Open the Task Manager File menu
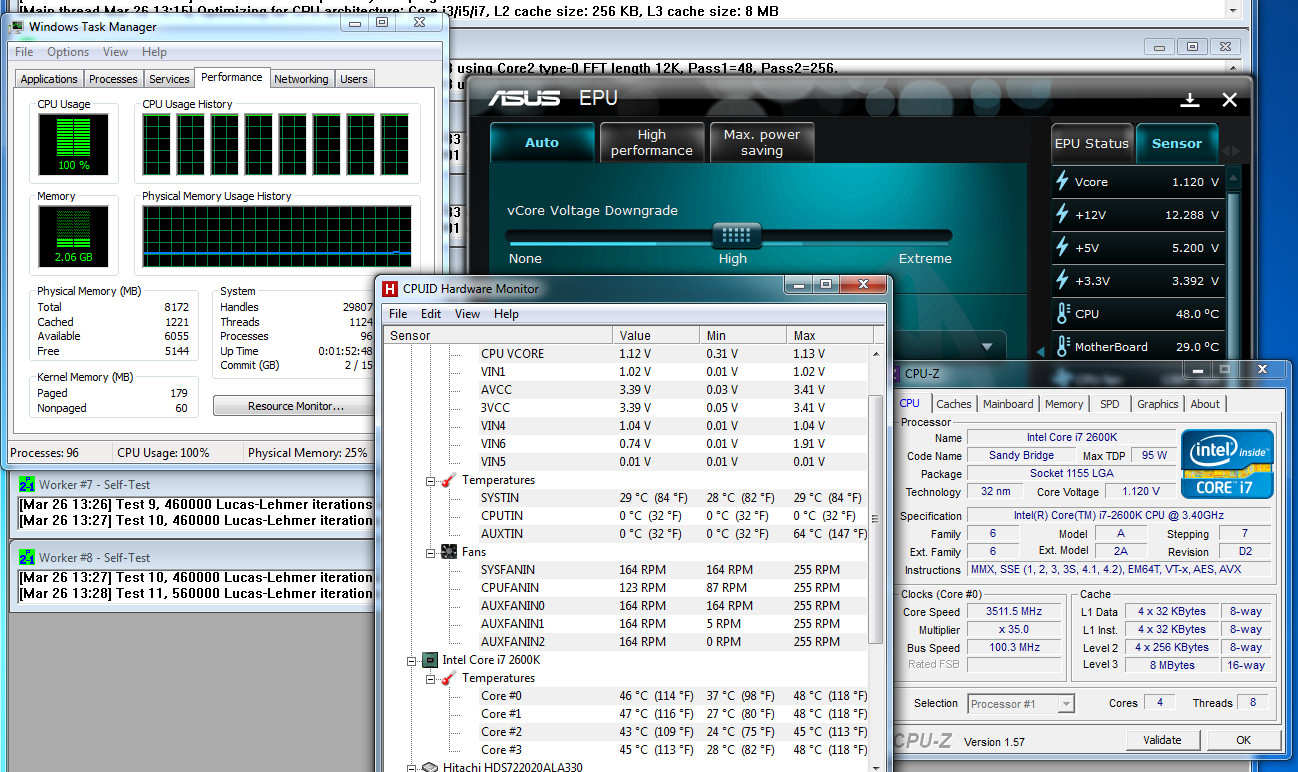The image size is (1298, 772). [24, 52]
